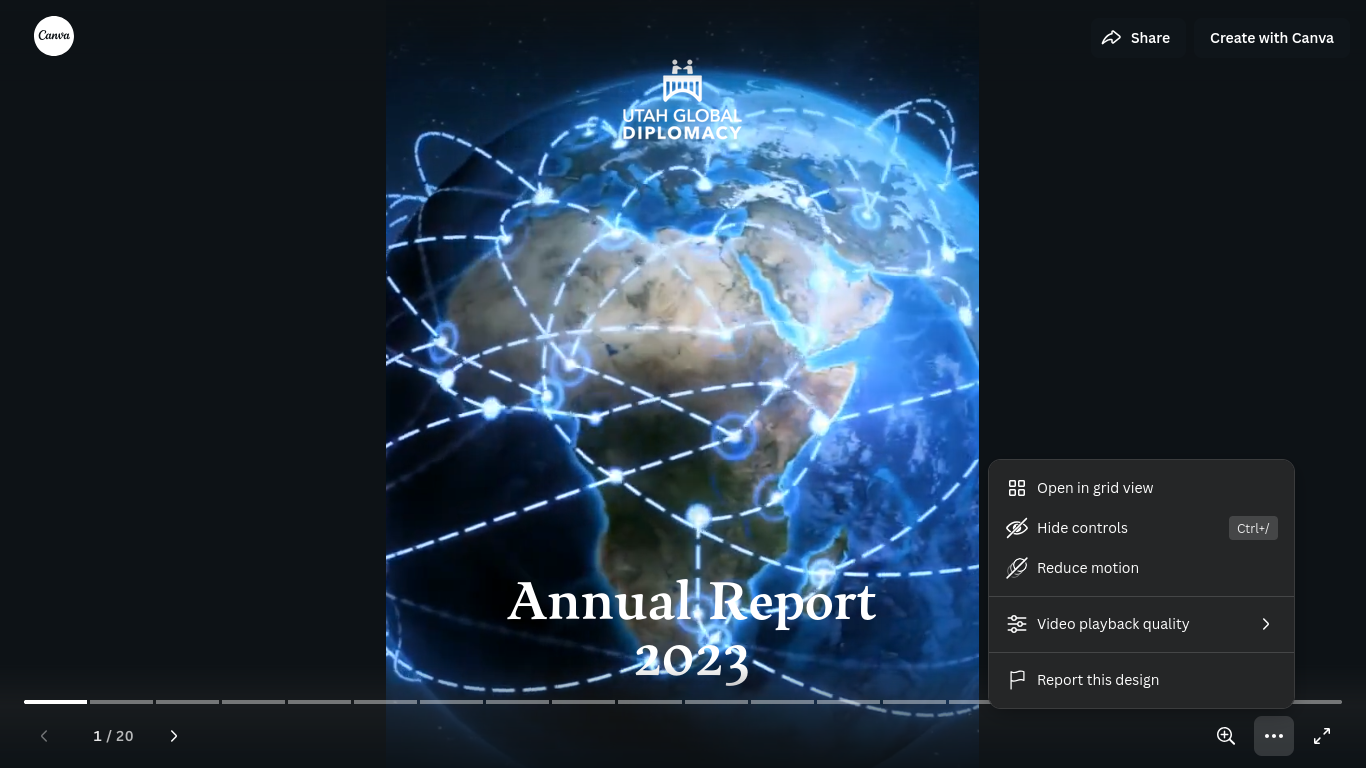The image size is (1366, 768).
Task: Click the Canva logo
Action: [x=54, y=36]
